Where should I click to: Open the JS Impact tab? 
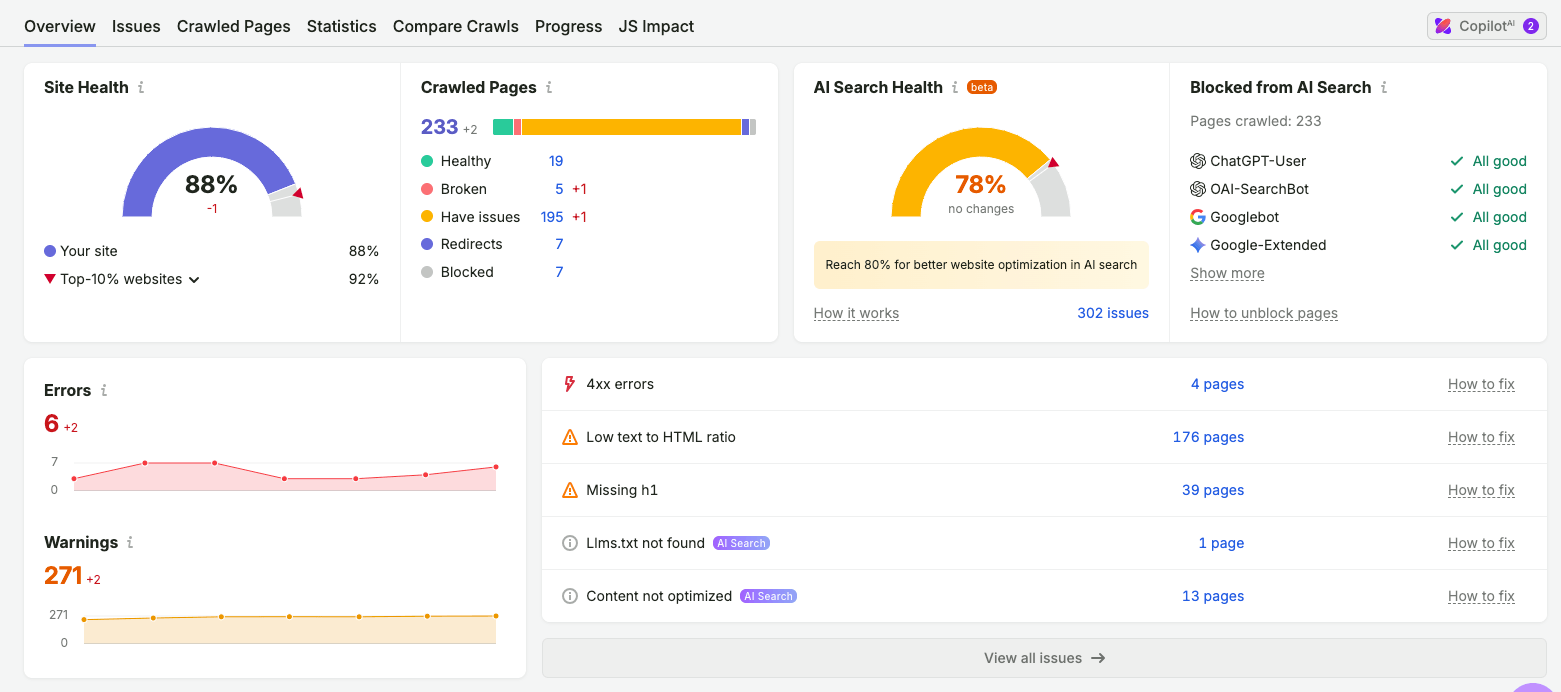point(656,26)
